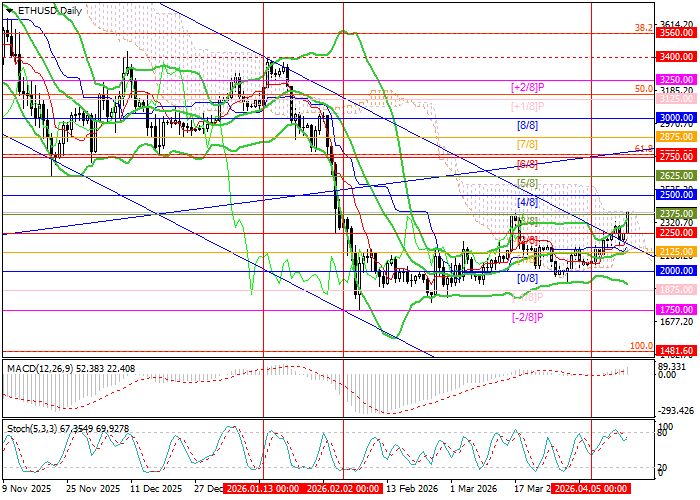Click the [8/8] Murrey level label

point(527,127)
